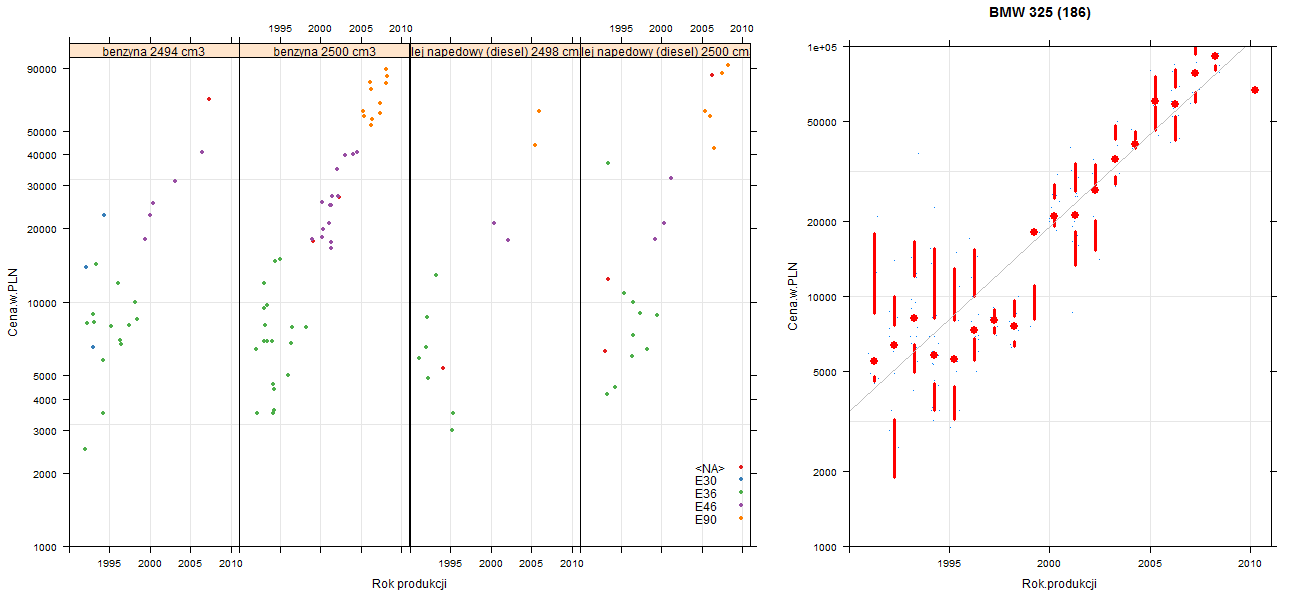Click "2010" year label on BMW 325 chart x-axis
Viewport: 1300px width, 600px height.
(1250, 564)
